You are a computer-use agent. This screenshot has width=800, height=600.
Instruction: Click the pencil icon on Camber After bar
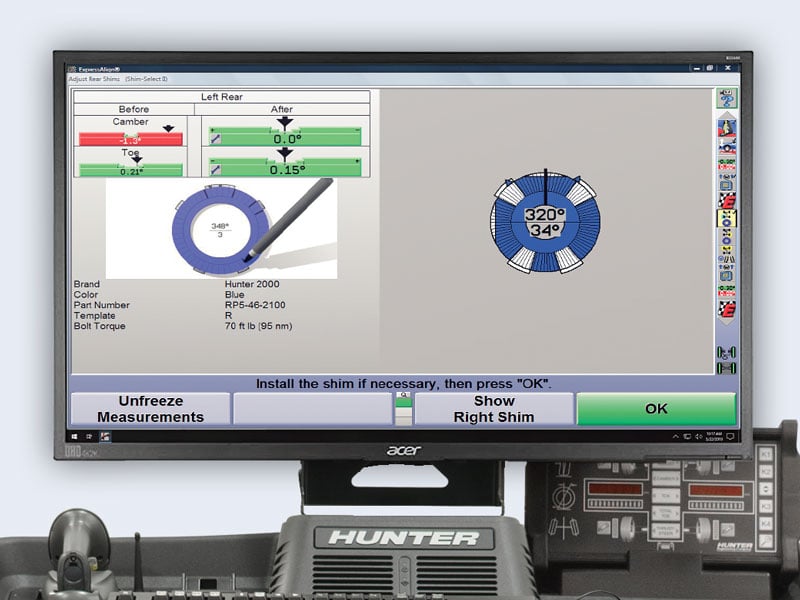click(216, 139)
